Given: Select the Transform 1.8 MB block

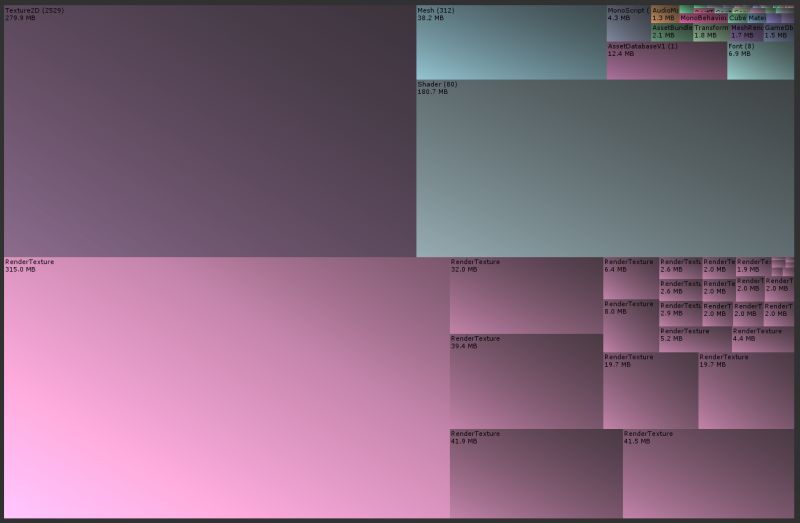Looking at the screenshot, I should click(711, 32).
